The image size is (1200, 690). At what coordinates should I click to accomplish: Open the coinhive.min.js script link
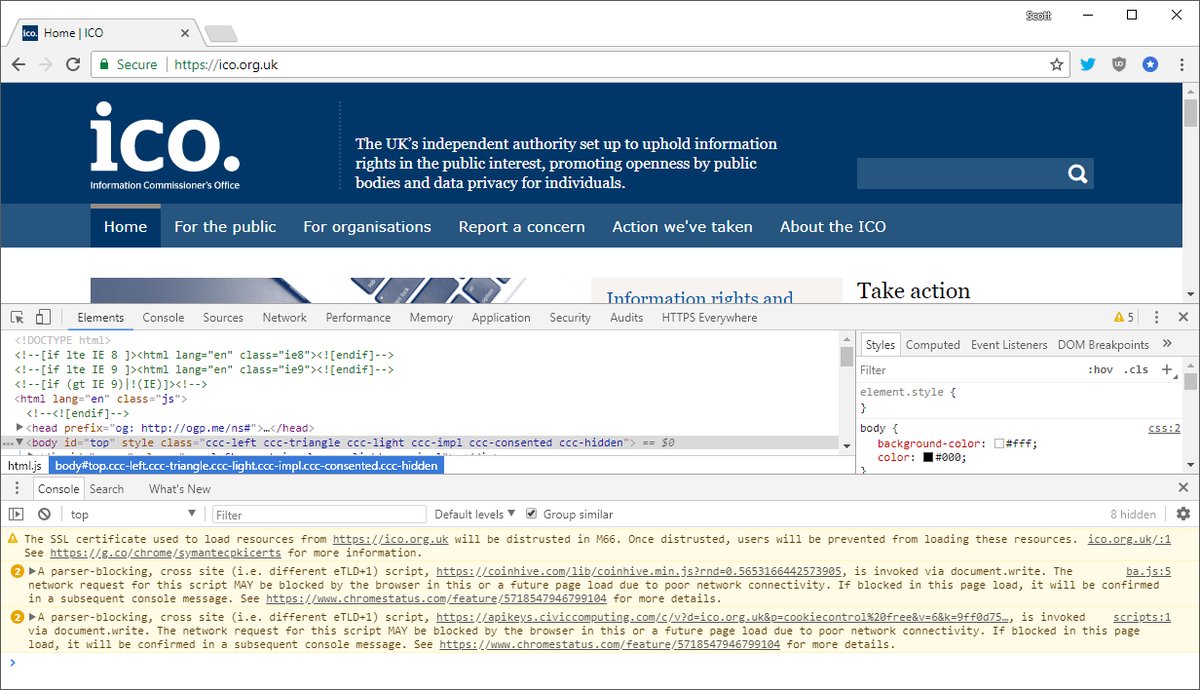[x=640, y=572]
